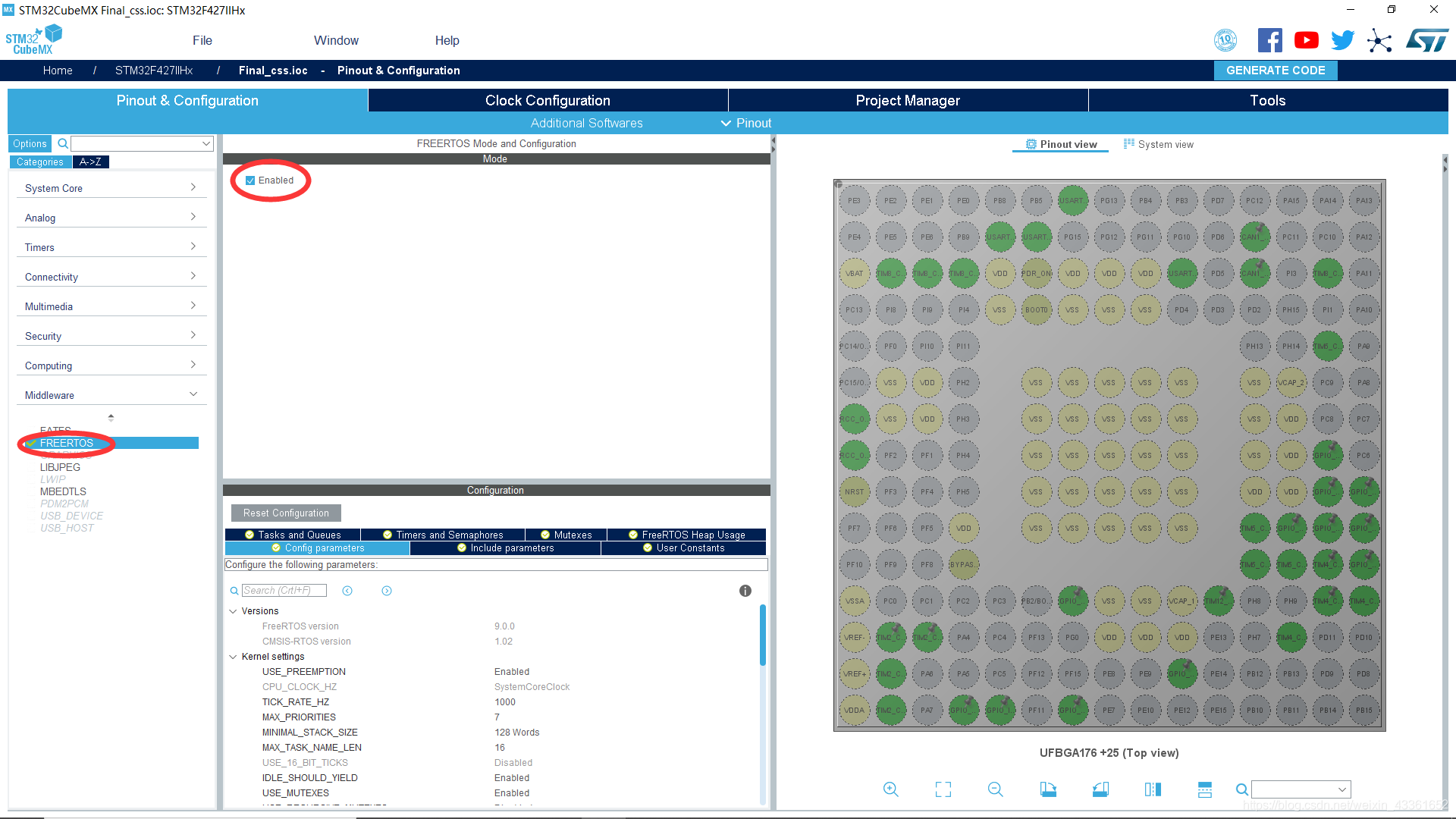This screenshot has width=1456, height=819.
Task: Open the Include parameters tab
Action: pos(505,548)
